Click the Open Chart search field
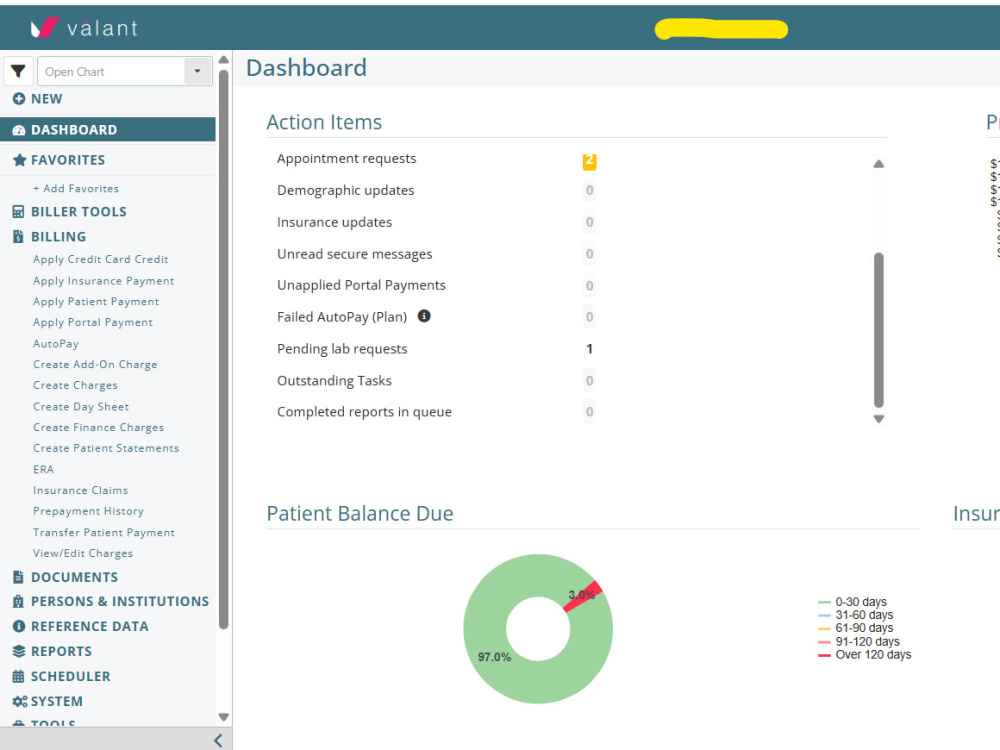Image resolution: width=1000 pixels, height=750 pixels. click(112, 71)
